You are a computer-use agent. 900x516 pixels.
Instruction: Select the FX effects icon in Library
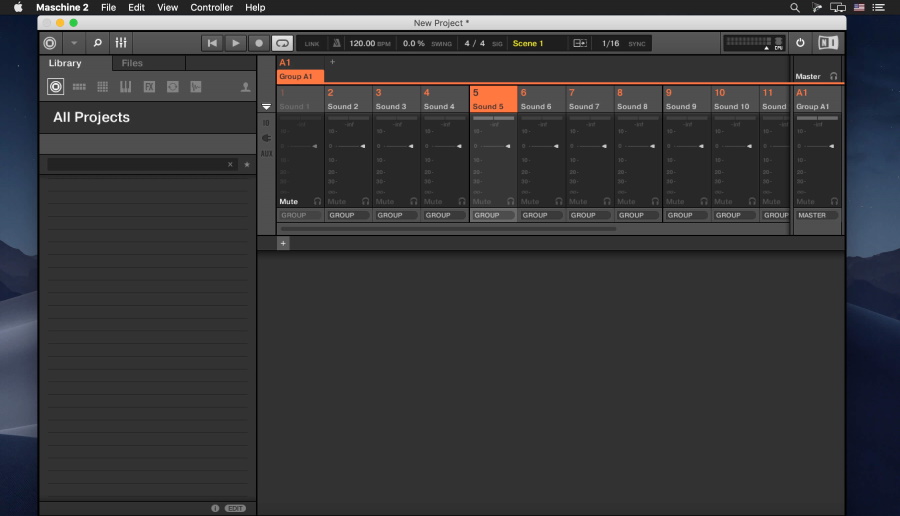tap(149, 87)
